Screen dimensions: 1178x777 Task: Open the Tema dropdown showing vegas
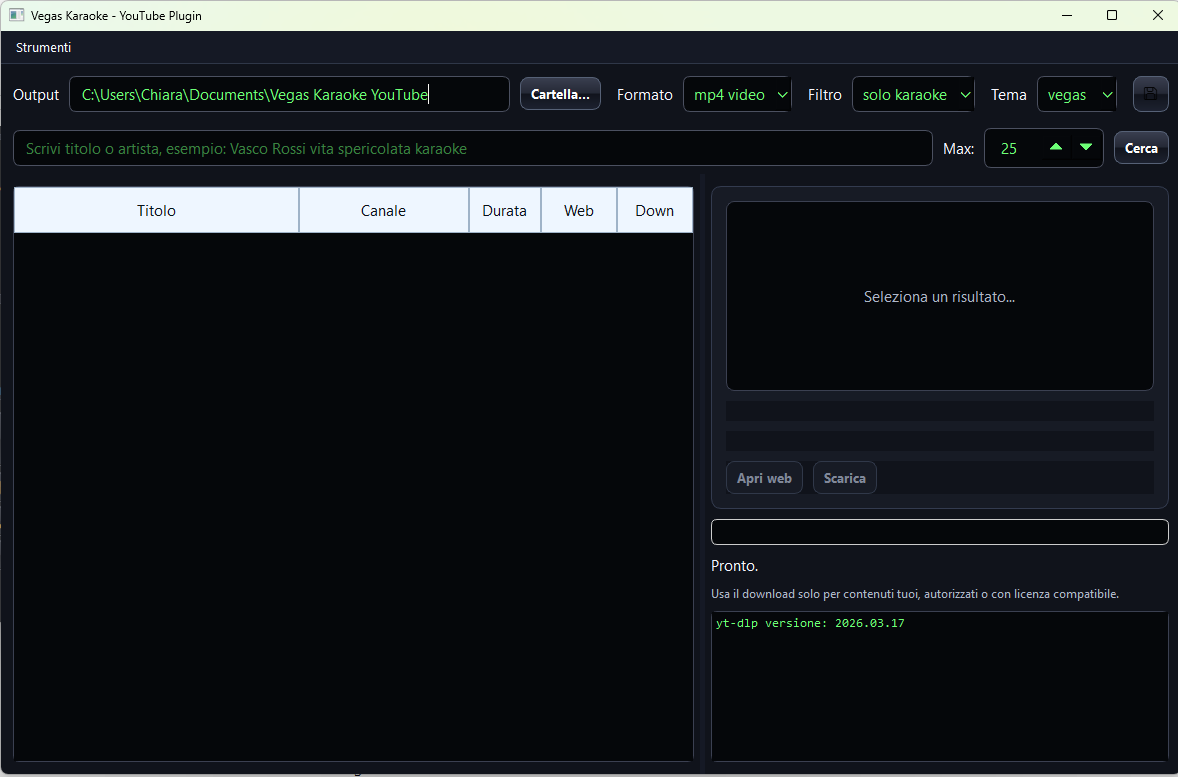1077,95
